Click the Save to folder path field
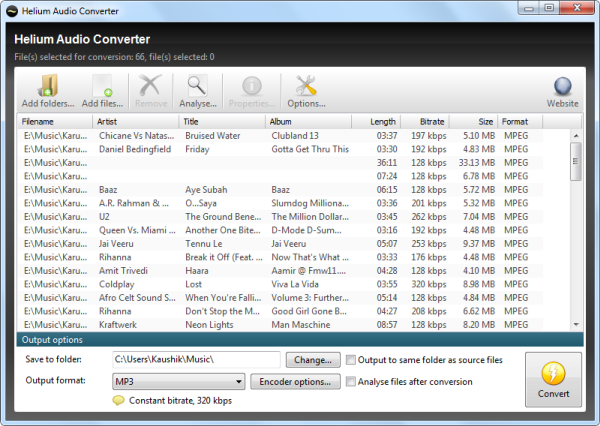 (195, 360)
